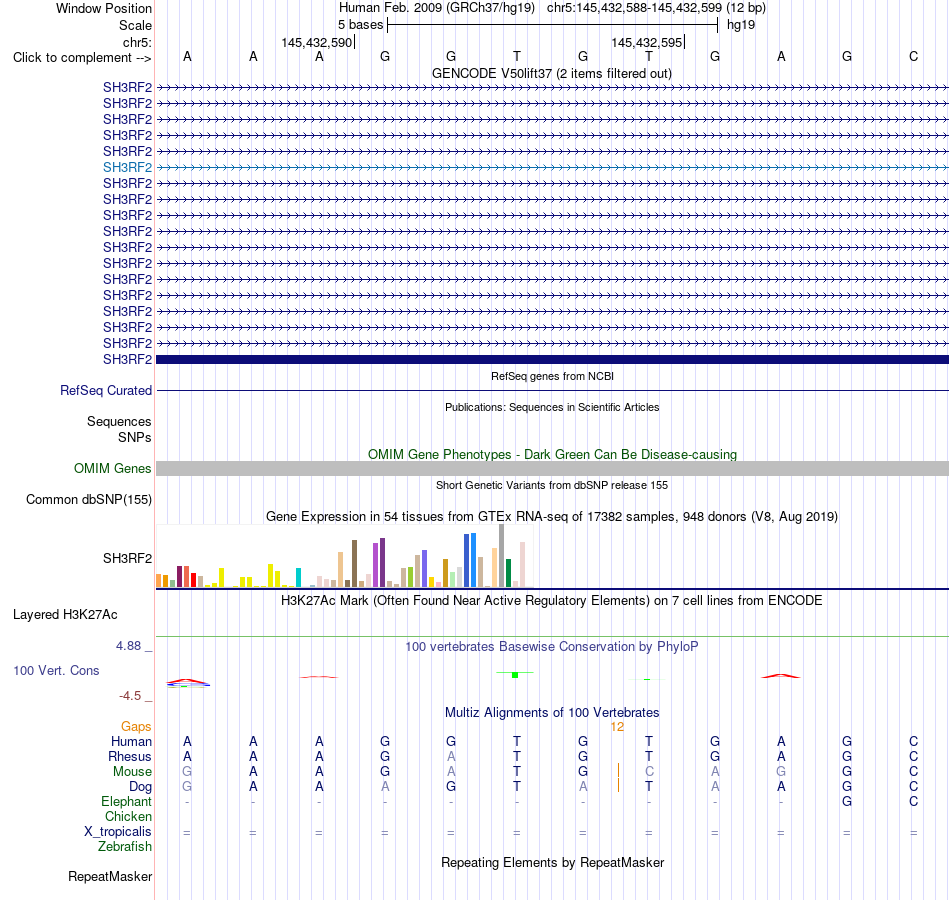The height and width of the screenshot is (900, 950).
Task: Click the 'Dog' species label
Action: click(140, 787)
